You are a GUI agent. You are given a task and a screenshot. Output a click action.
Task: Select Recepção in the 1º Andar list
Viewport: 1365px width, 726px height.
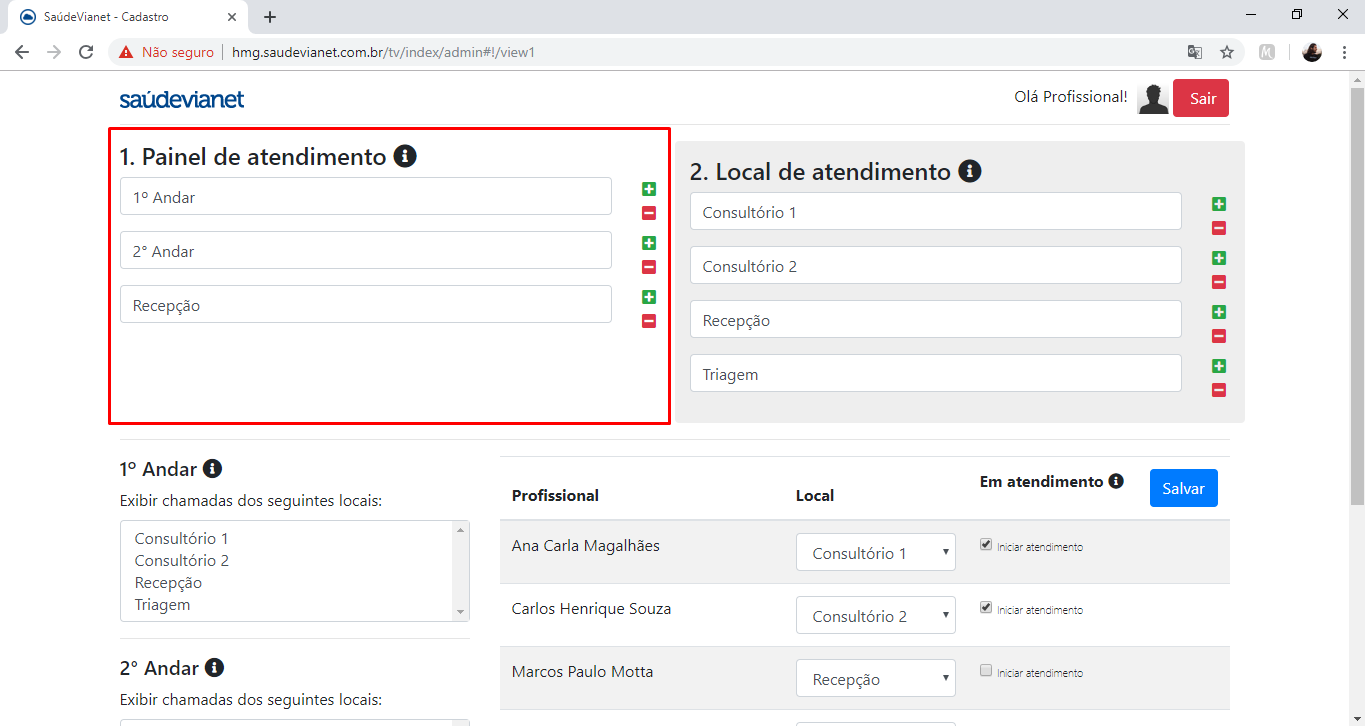pos(168,583)
